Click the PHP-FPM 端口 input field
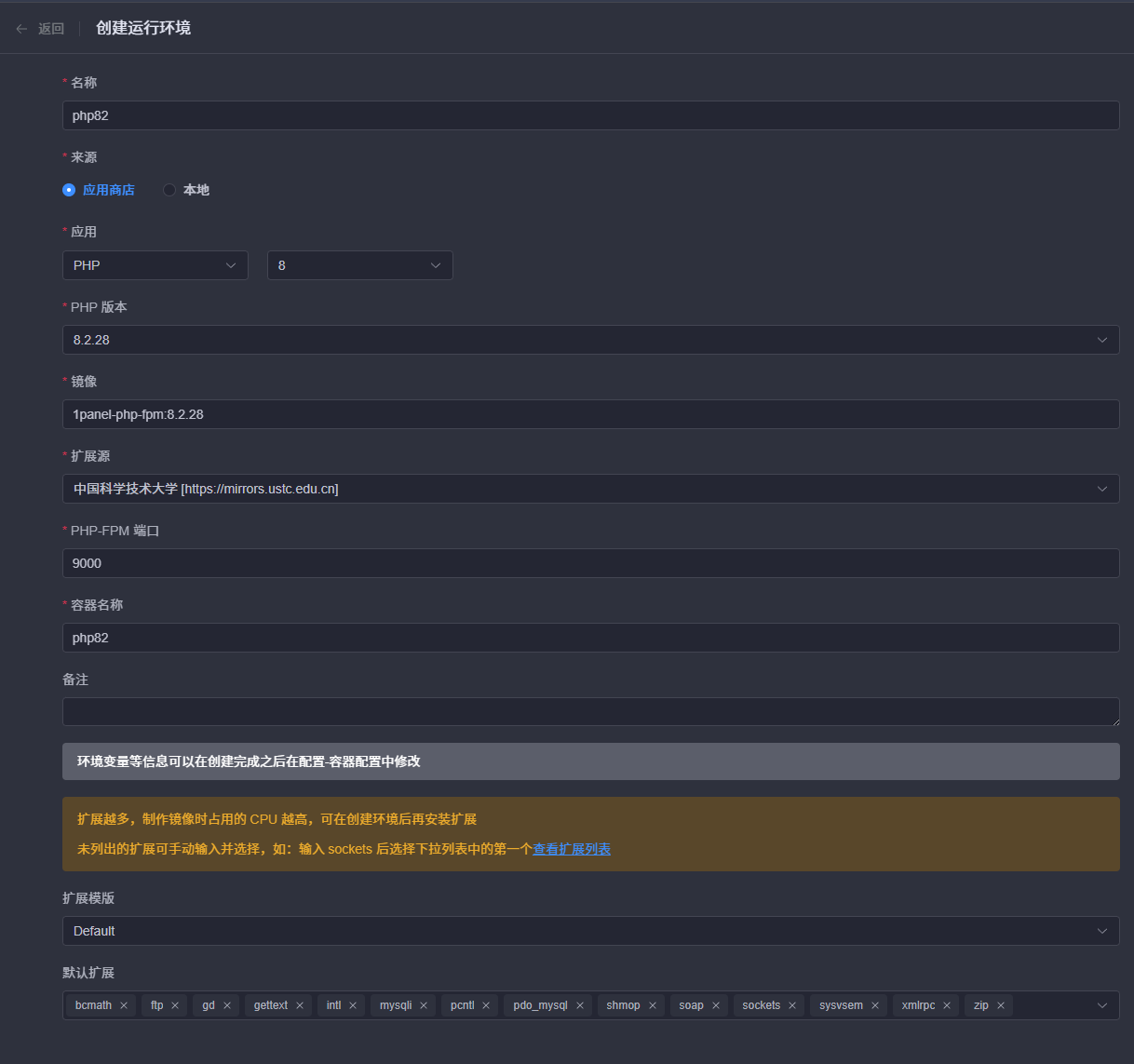 tap(590, 563)
